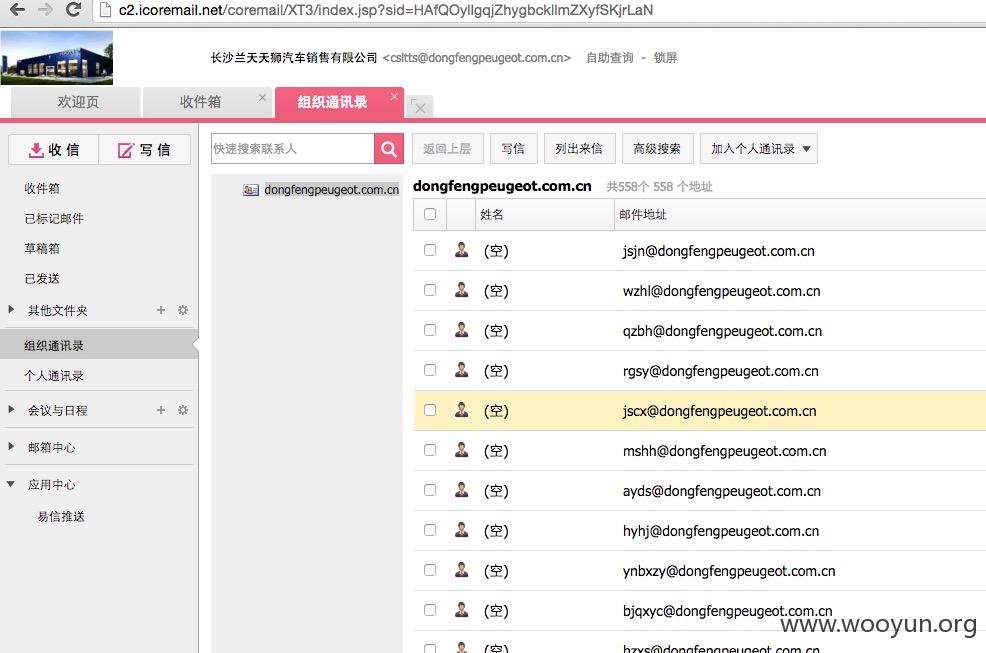Click the contact icon for rgsy@dongfengpeugeot.com.cn
Image resolution: width=986 pixels, height=653 pixels.
click(462, 370)
